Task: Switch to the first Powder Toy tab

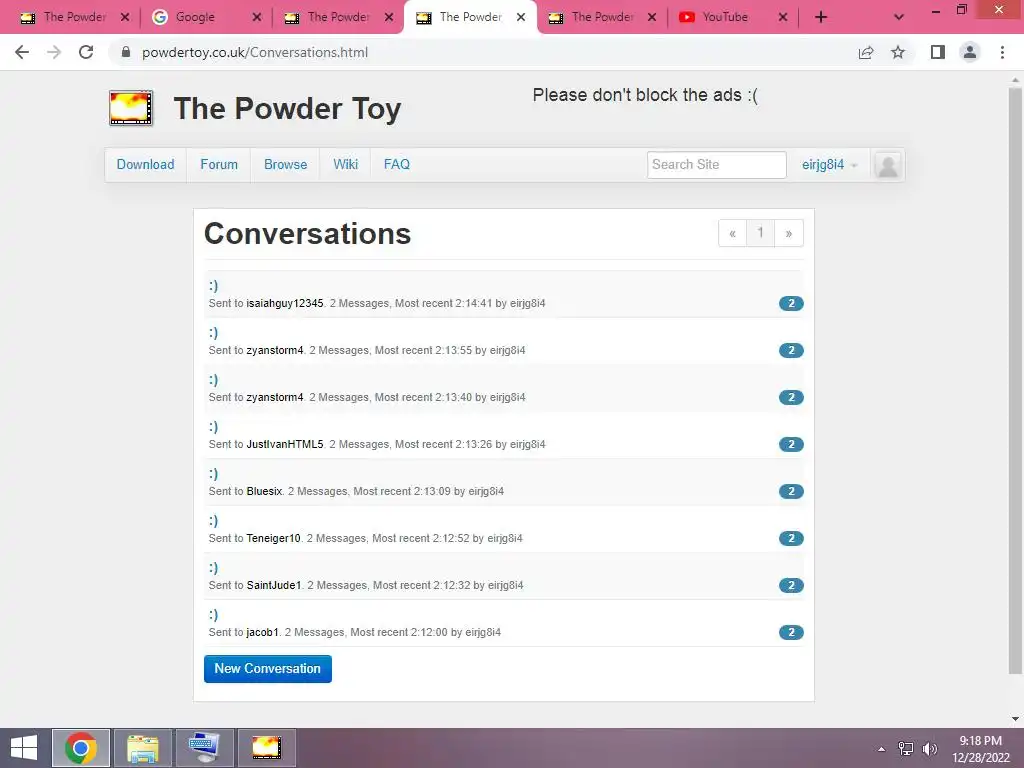Action: coord(74,17)
